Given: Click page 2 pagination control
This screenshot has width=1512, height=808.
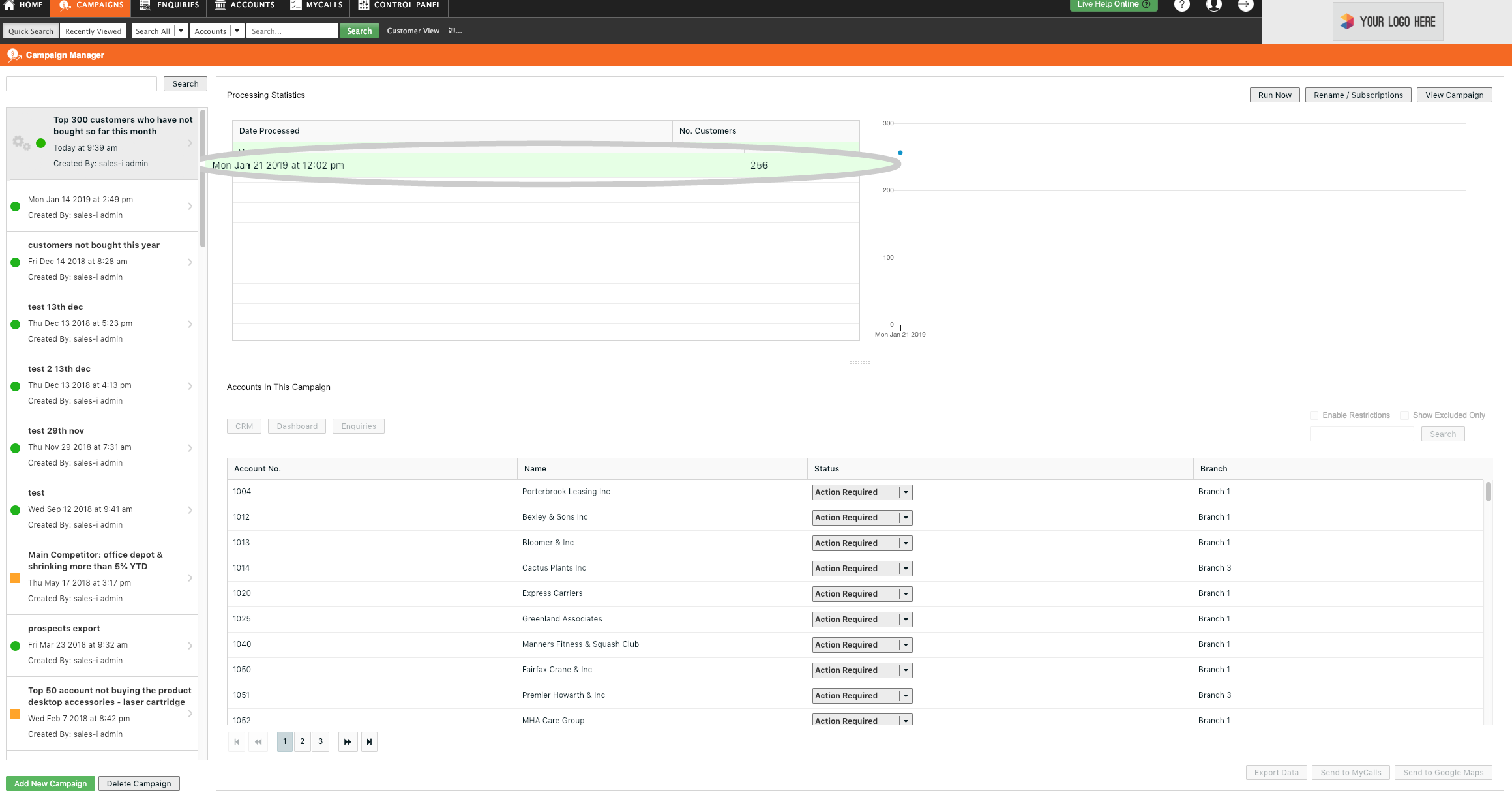Looking at the screenshot, I should point(302,741).
